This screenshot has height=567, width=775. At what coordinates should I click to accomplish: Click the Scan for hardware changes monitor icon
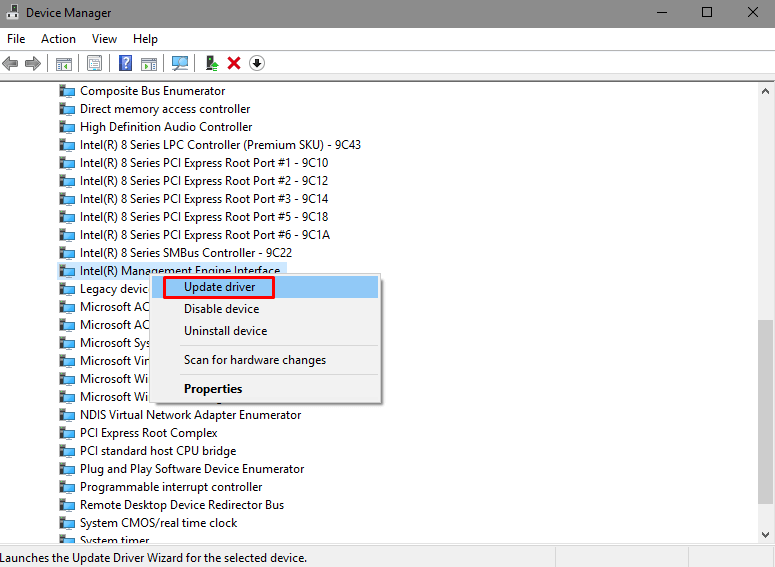[180, 63]
